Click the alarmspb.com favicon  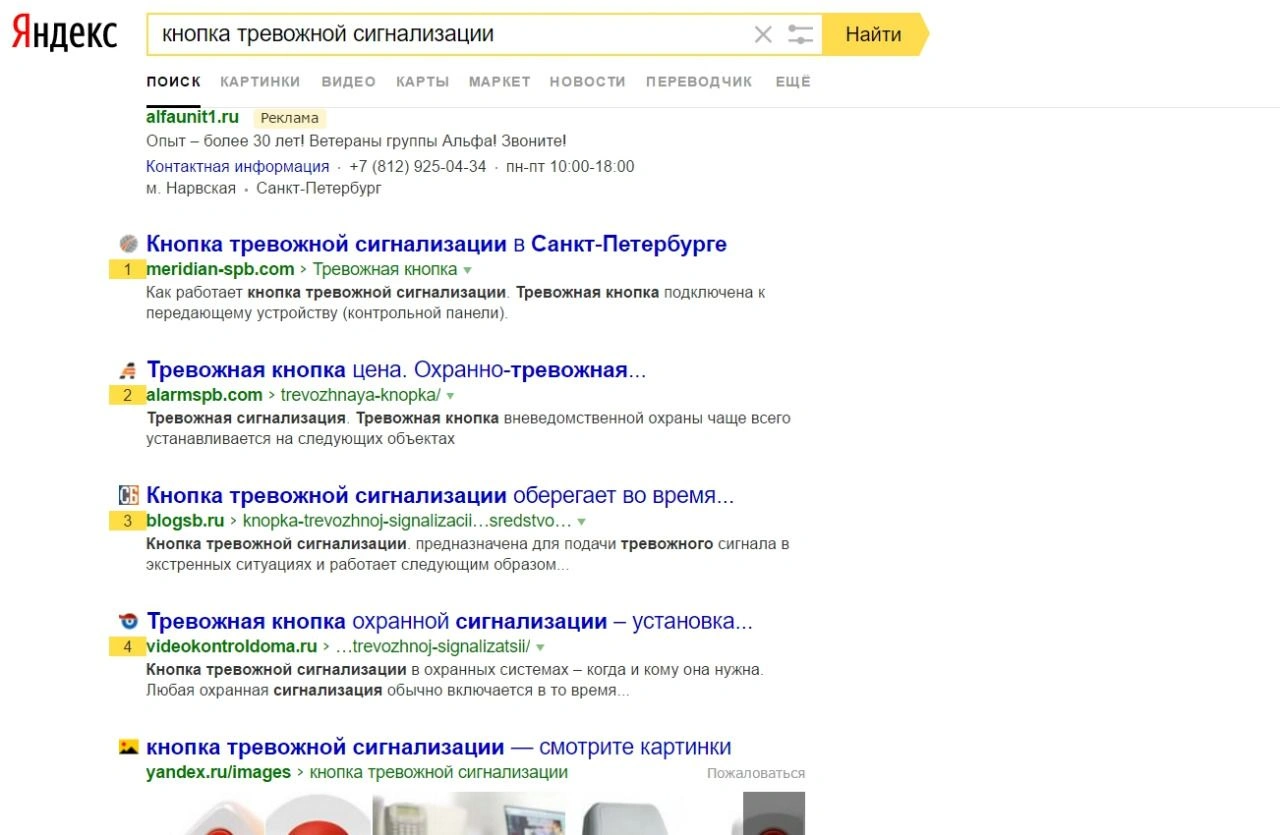[128, 370]
